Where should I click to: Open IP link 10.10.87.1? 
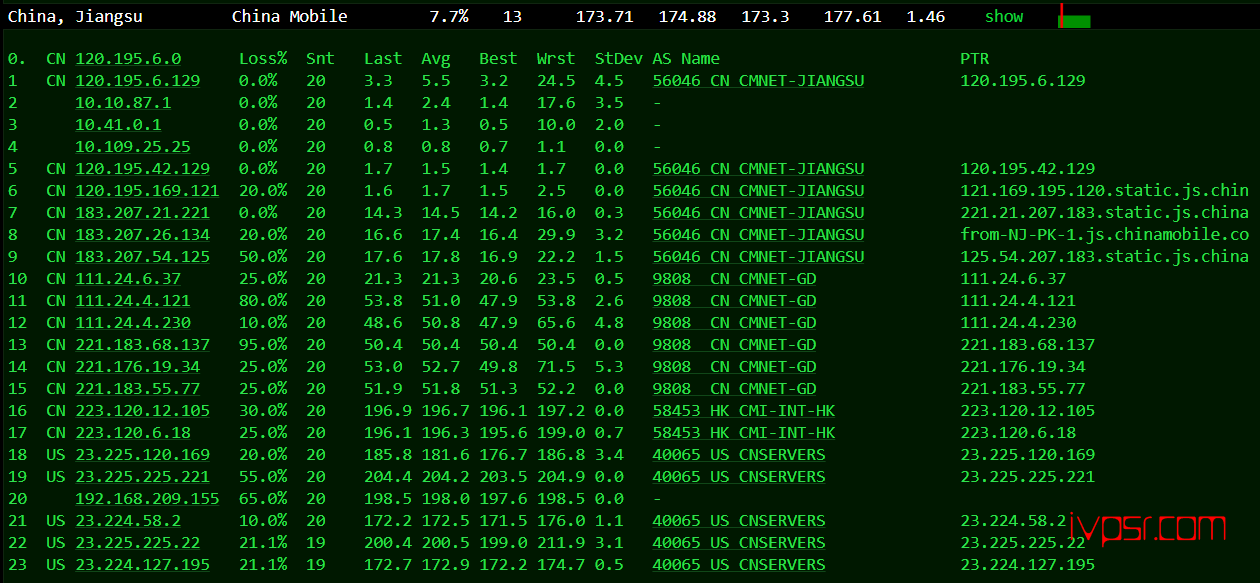point(123,103)
